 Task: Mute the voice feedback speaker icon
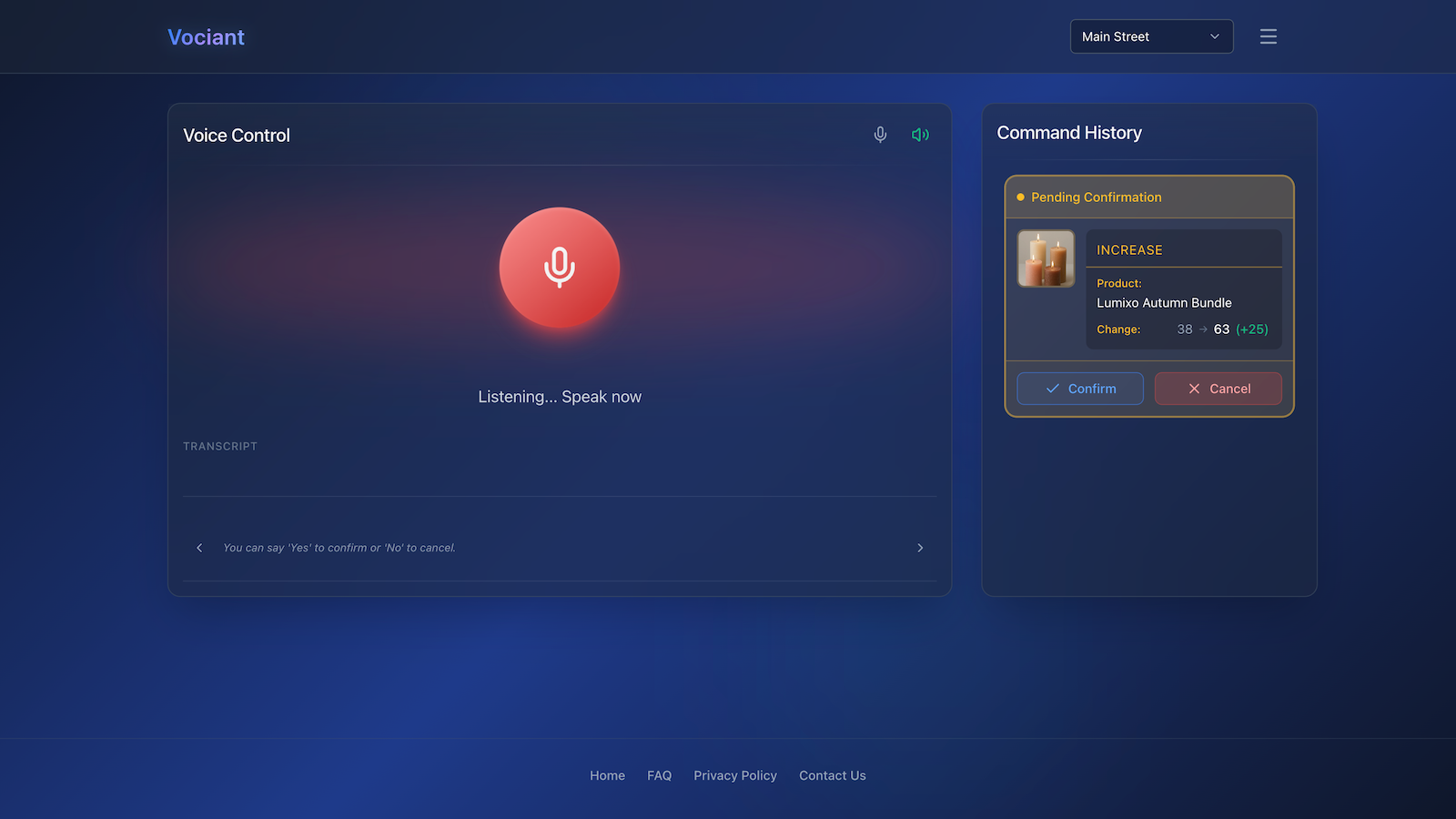pyautogui.click(x=920, y=134)
